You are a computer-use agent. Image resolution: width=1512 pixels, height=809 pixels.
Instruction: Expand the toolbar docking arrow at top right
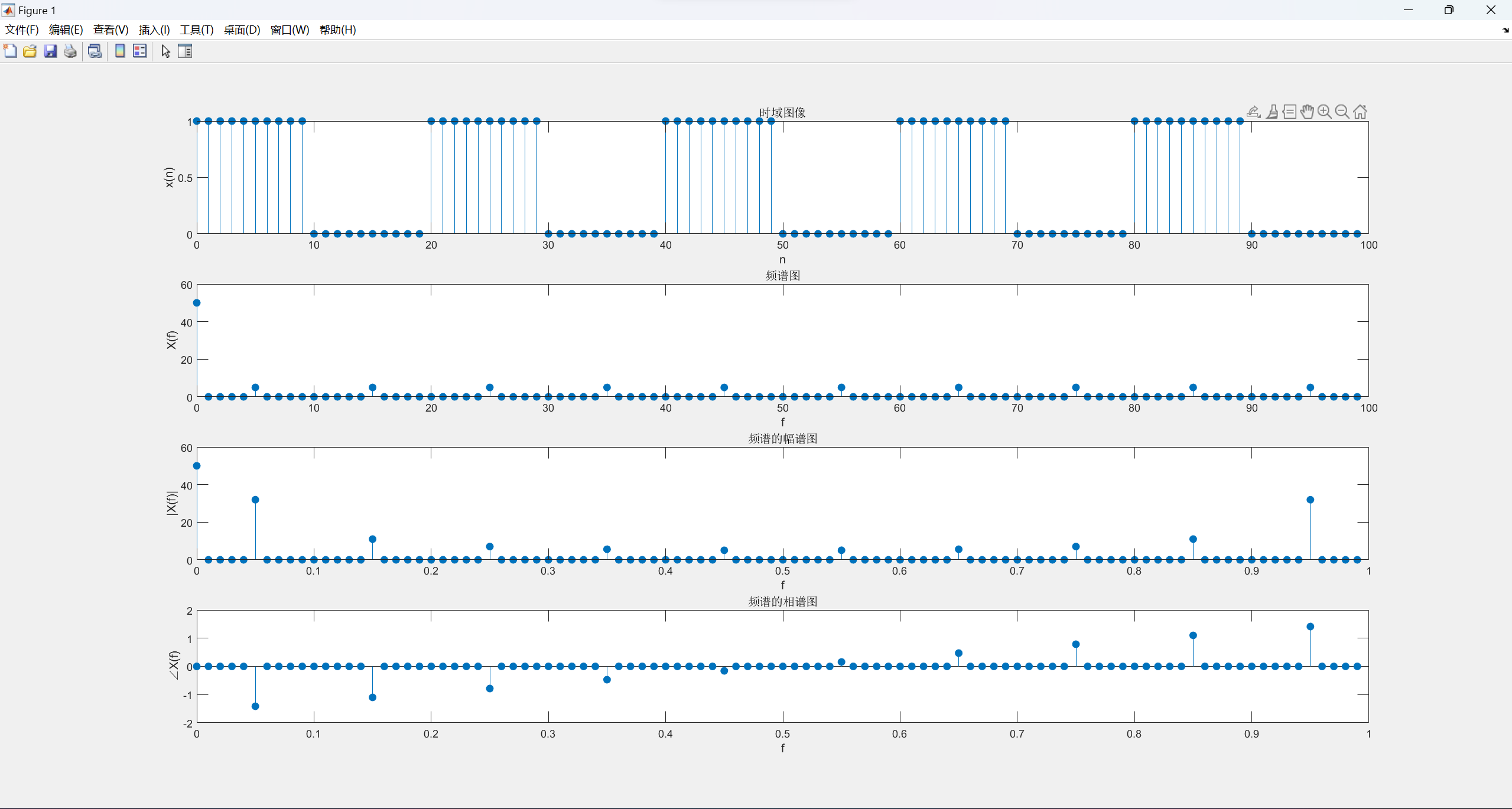click(x=1505, y=30)
